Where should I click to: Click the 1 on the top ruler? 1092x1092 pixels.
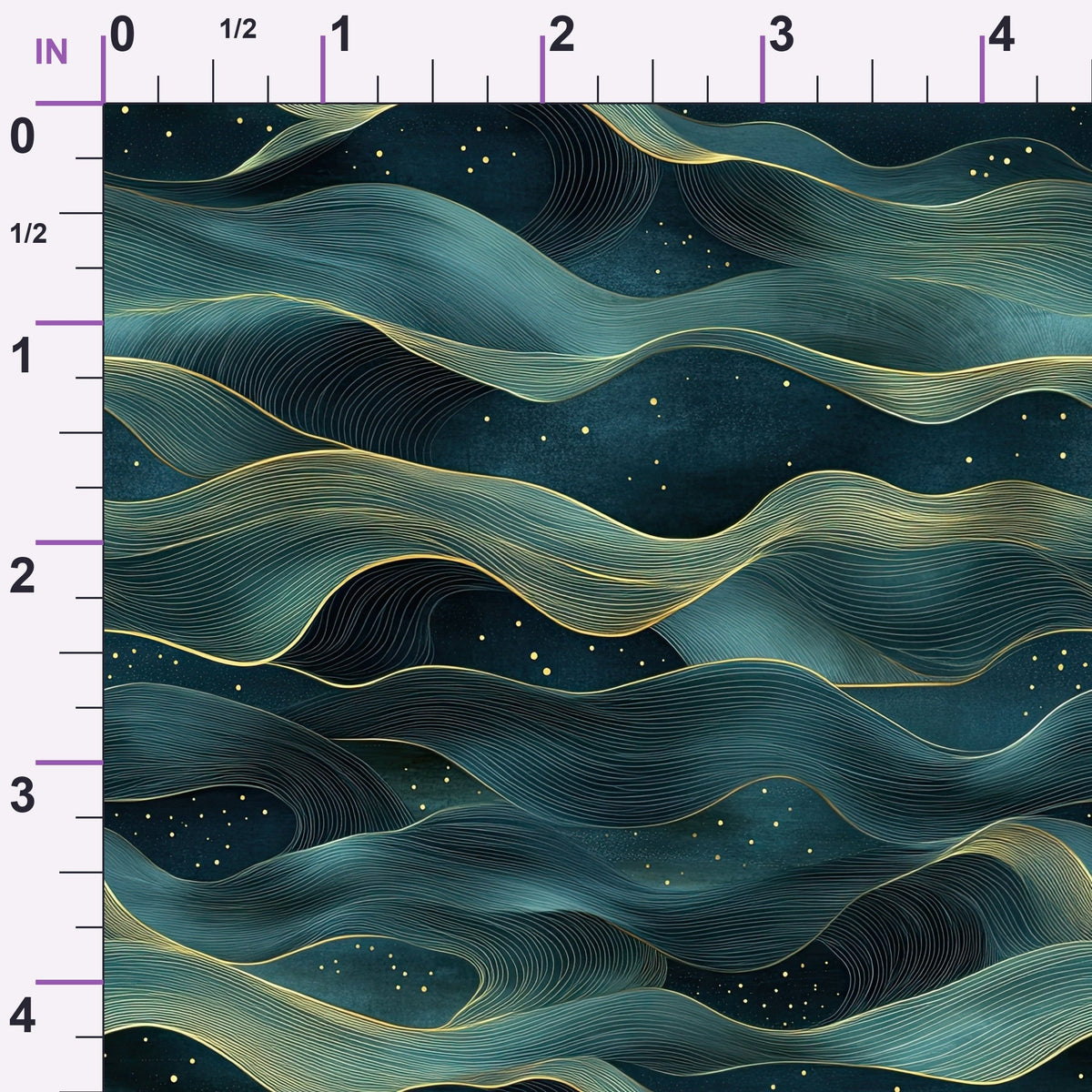[341, 35]
